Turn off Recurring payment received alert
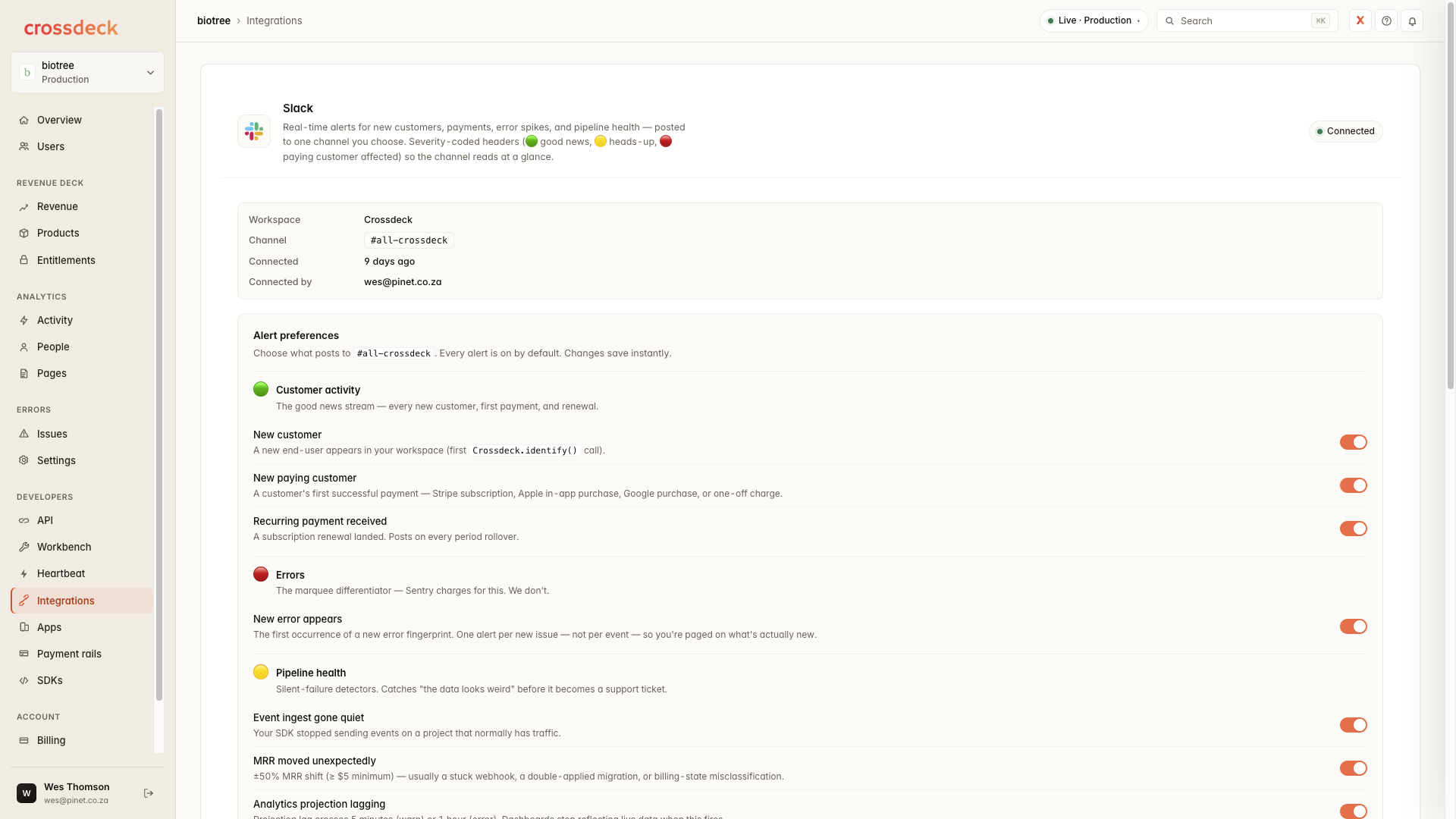 point(1353,529)
